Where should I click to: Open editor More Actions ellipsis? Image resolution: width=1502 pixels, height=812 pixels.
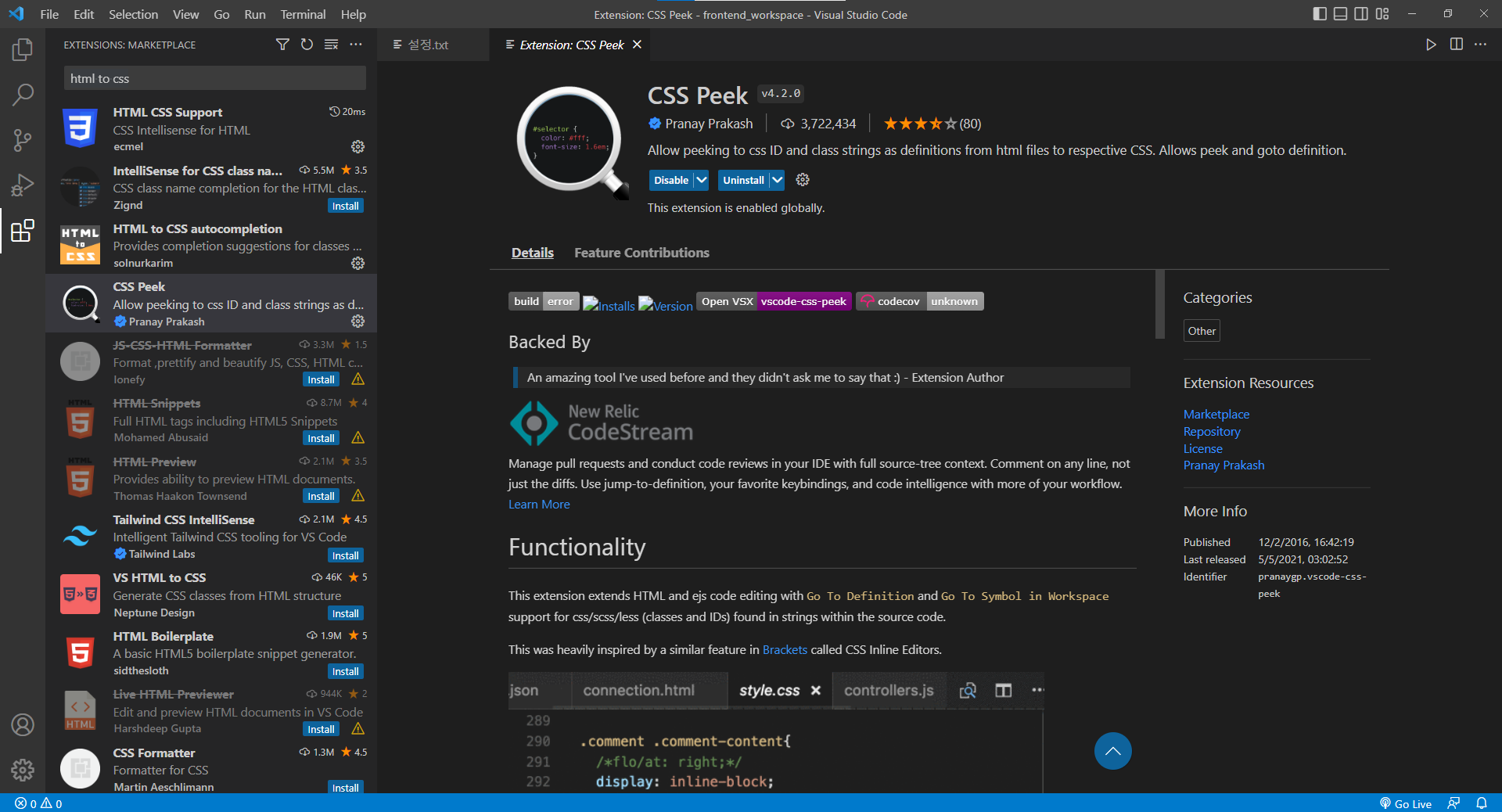1481,45
